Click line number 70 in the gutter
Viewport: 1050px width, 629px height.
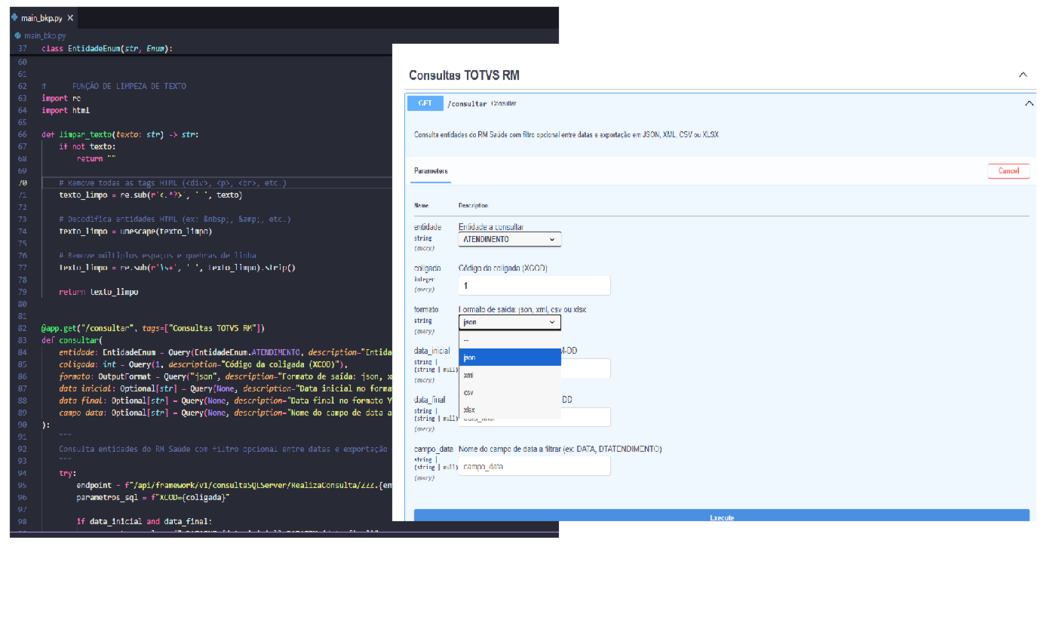pyautogui.click(x=22, y=183)
